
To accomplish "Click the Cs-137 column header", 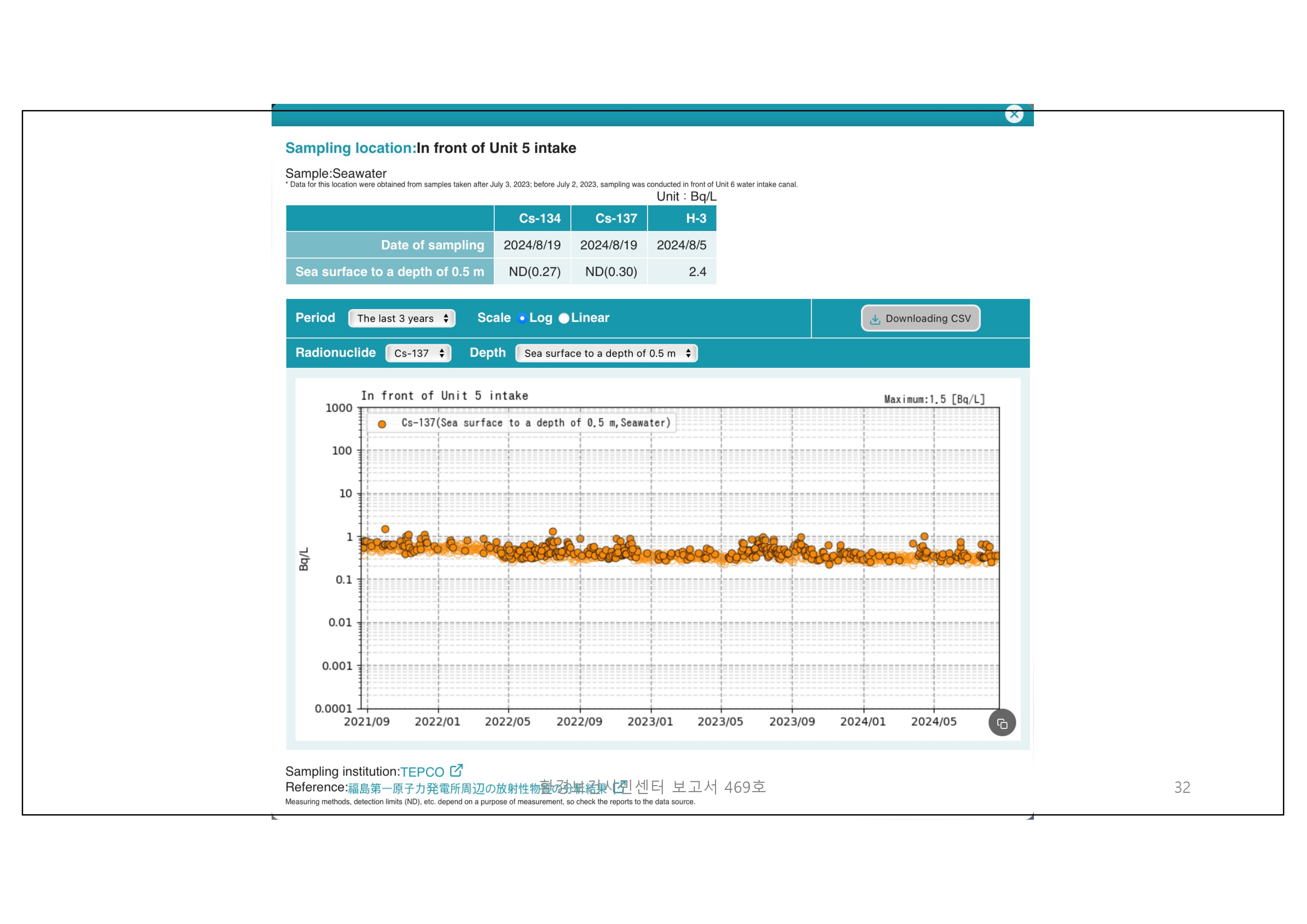I will point(609,219).
